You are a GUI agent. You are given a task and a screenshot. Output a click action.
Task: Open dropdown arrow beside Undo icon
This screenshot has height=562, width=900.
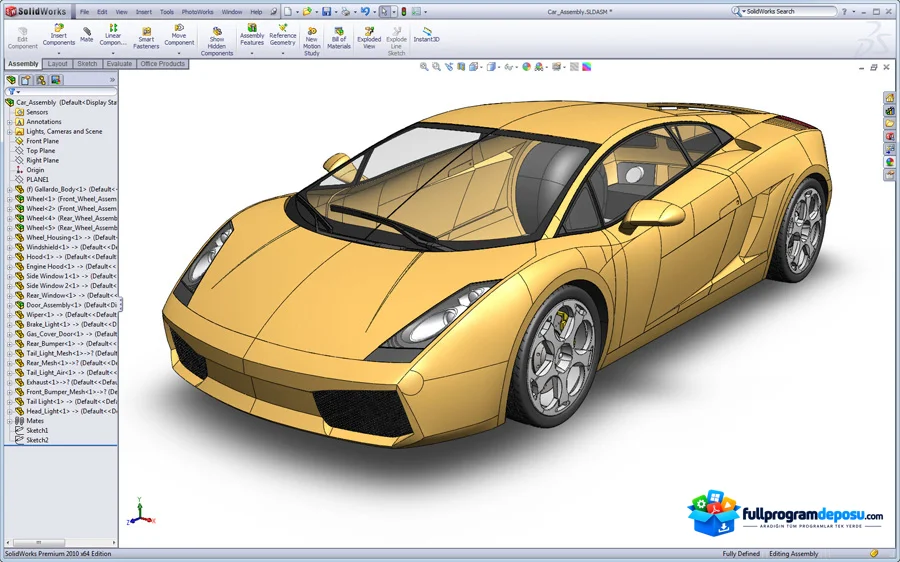(374, 12)
